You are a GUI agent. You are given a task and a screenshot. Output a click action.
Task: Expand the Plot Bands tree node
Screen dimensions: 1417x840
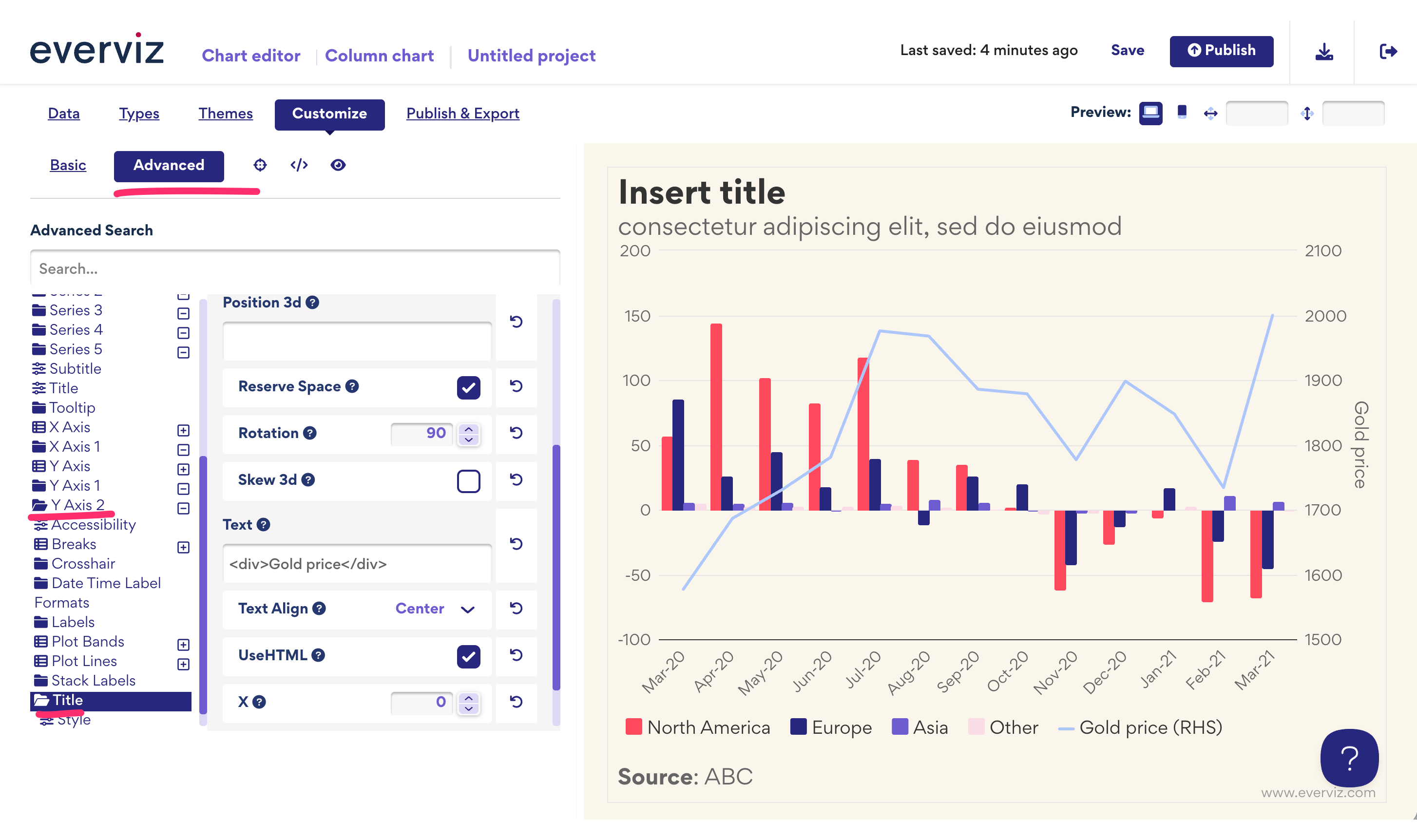[183, 645]
